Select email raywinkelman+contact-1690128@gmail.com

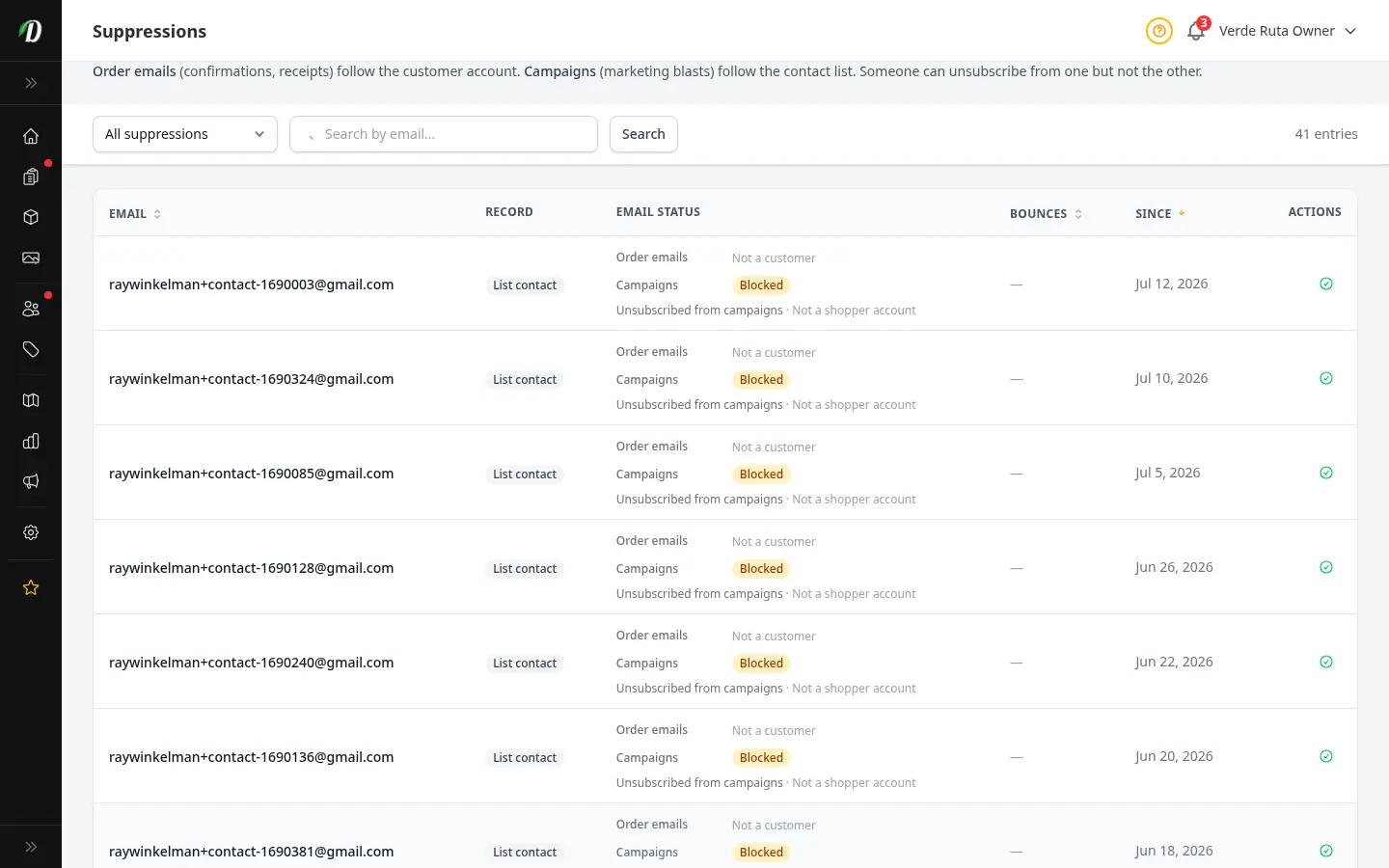click(x=251, y=568)
